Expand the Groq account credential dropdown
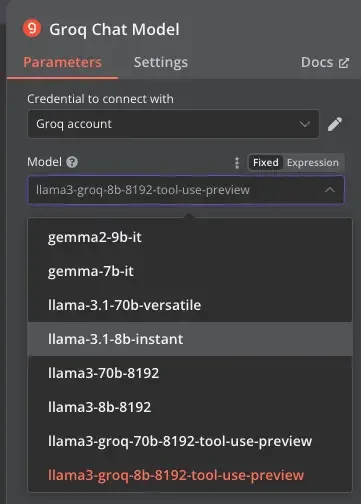The height and width of the screenshot is (504, 361). 173,124
